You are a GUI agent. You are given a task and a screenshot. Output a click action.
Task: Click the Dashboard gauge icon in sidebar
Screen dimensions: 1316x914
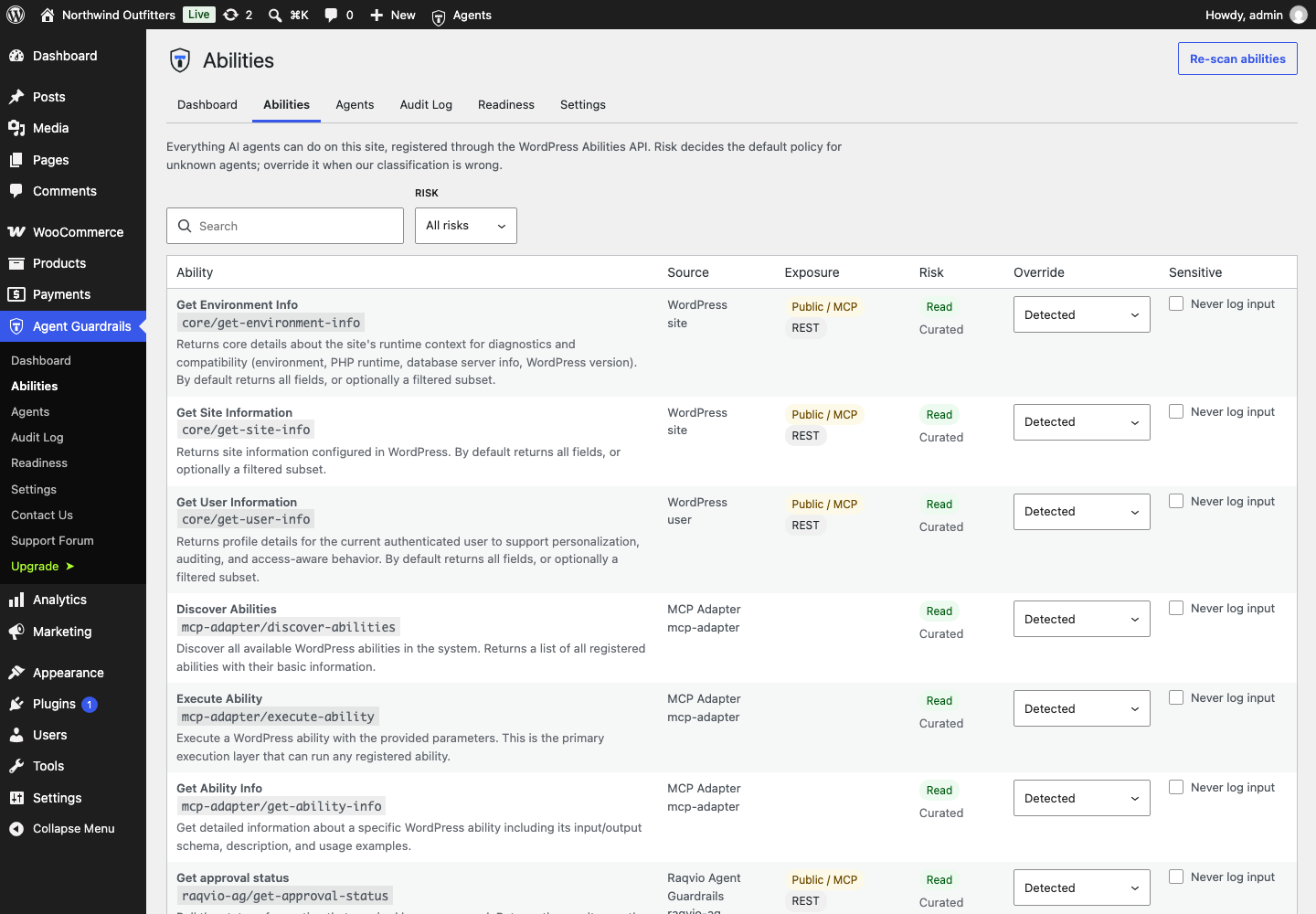[x=16, y=56]
